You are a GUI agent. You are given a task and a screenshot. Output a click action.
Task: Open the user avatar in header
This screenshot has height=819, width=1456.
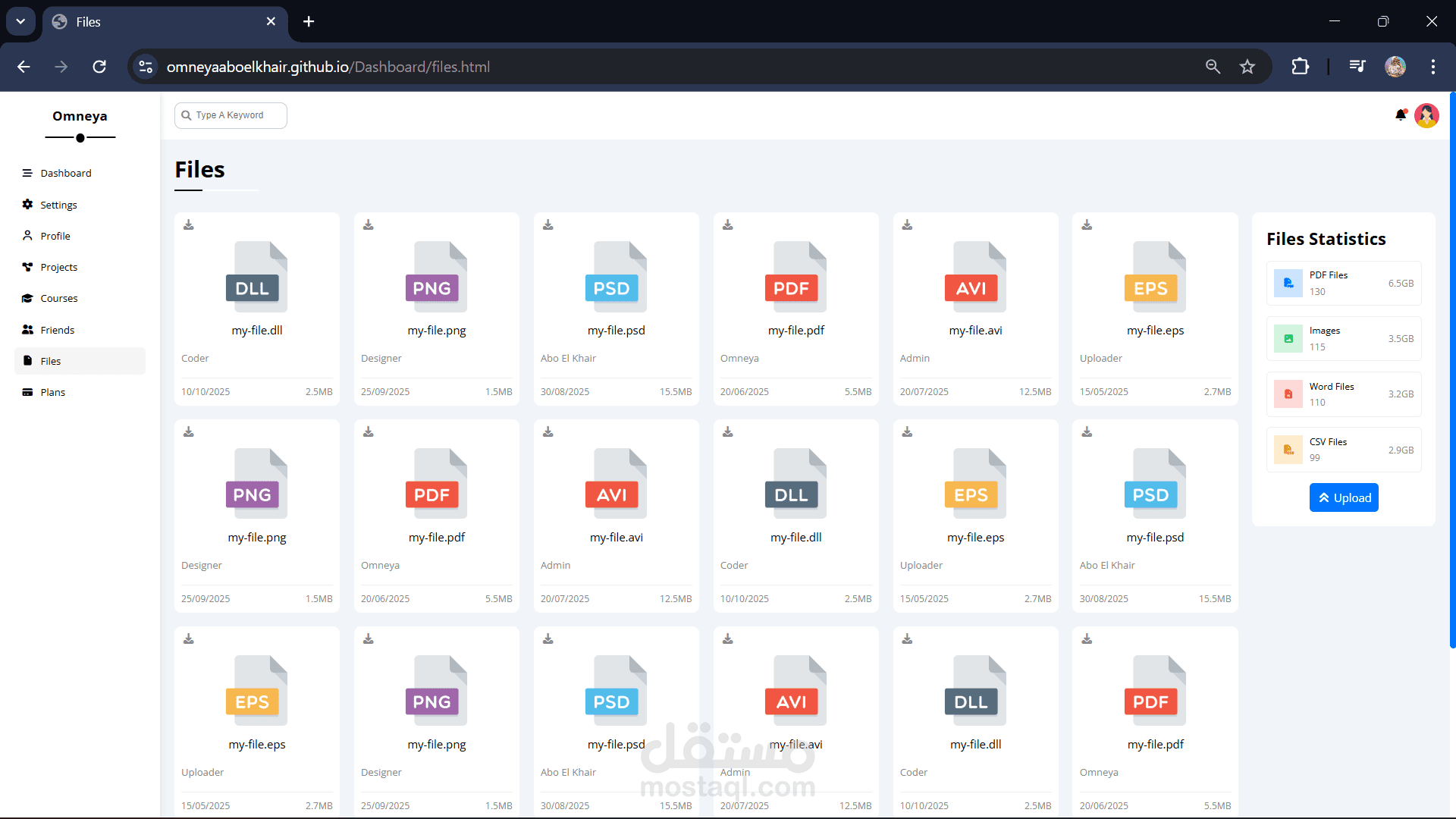1426,115
